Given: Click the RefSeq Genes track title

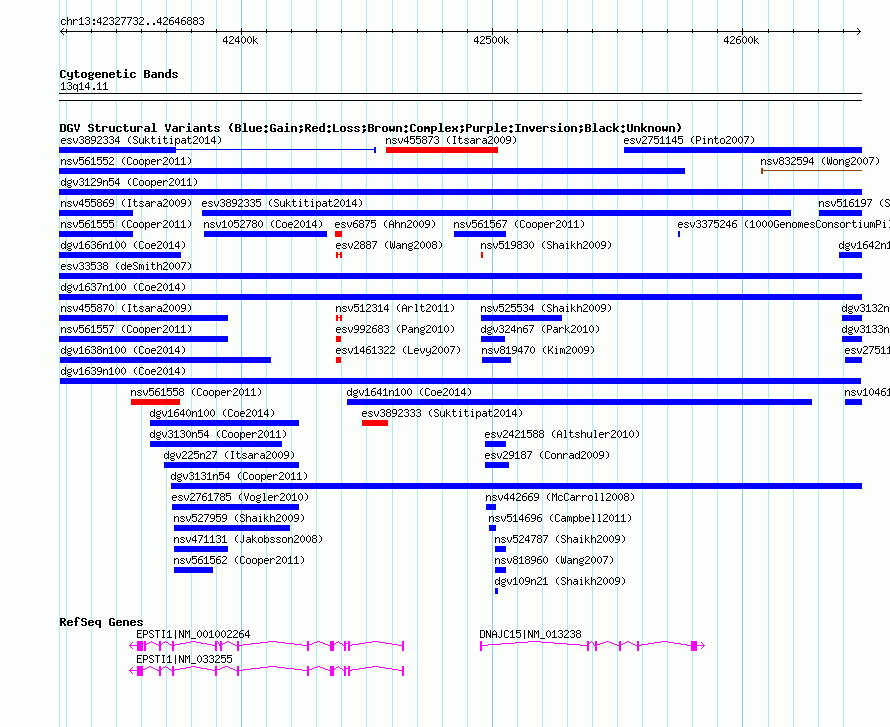Looking at the screenshot, I should tap(101, 622).
